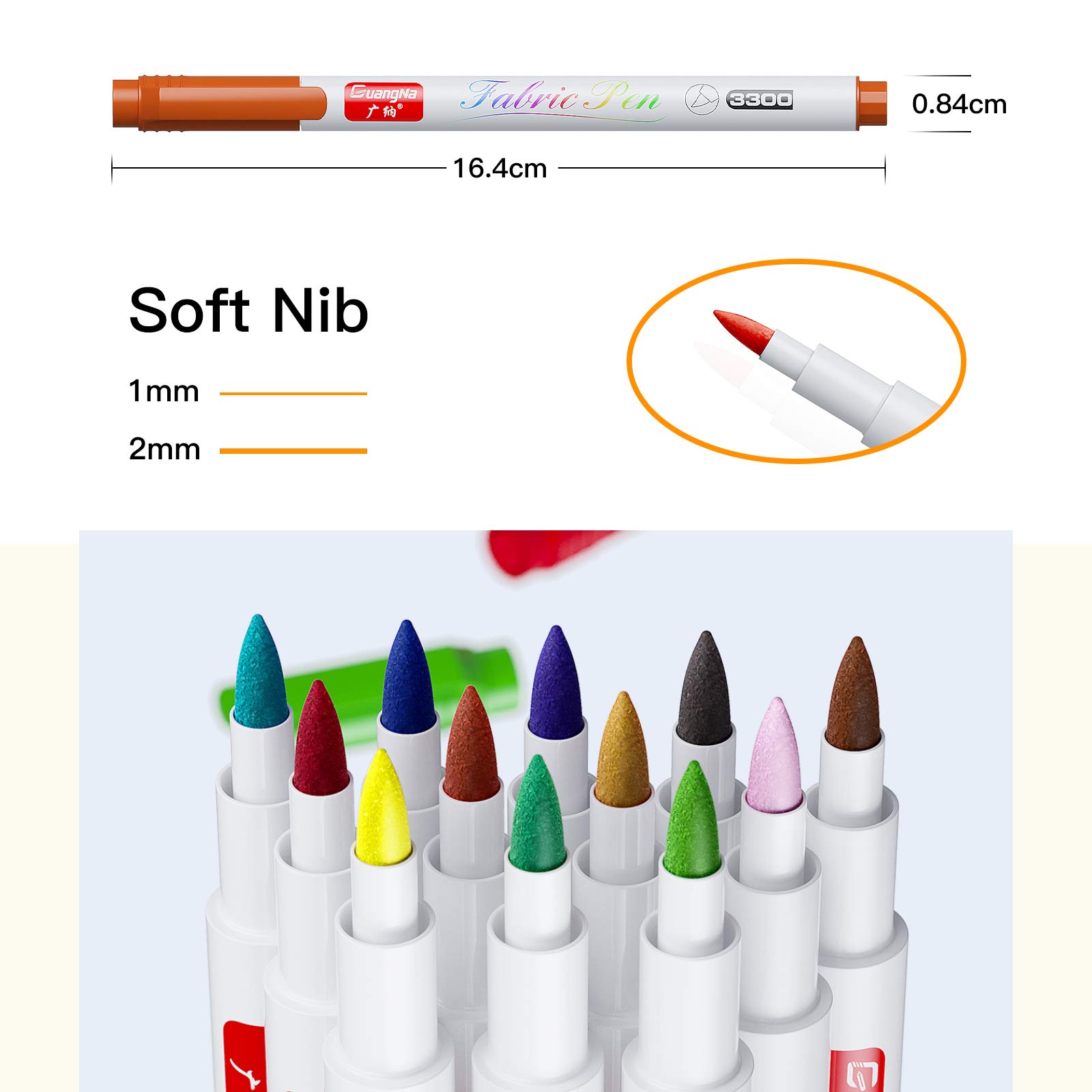Select the black marker tip
This screenshot has height=1092, width=1092.
(705, 688)
